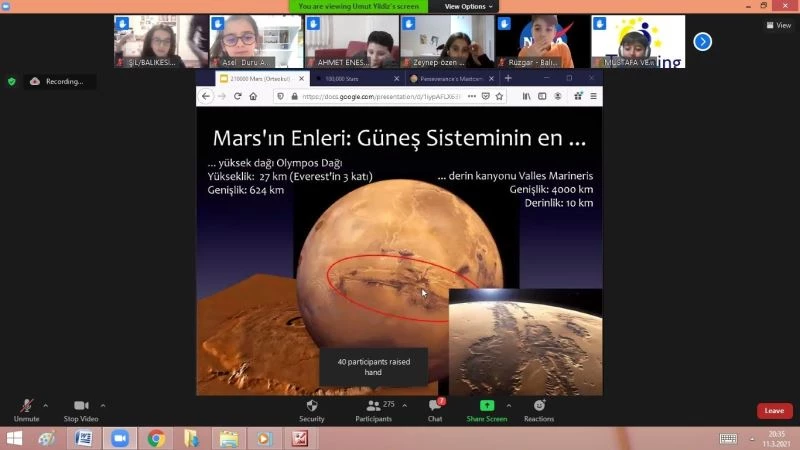Click the green encryption shield icon
The image size is (800, 450).
tap(12, 81)
